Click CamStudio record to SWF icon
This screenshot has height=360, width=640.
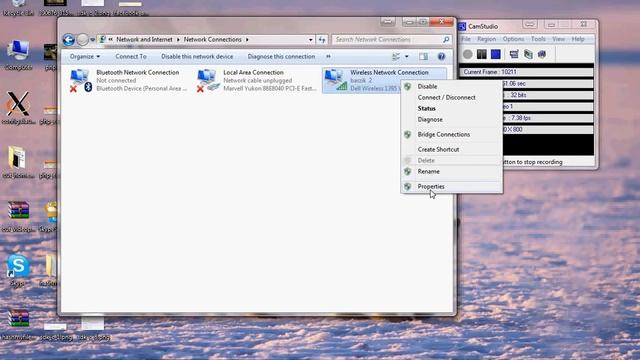pyautogui.click(x=542, y=54)
